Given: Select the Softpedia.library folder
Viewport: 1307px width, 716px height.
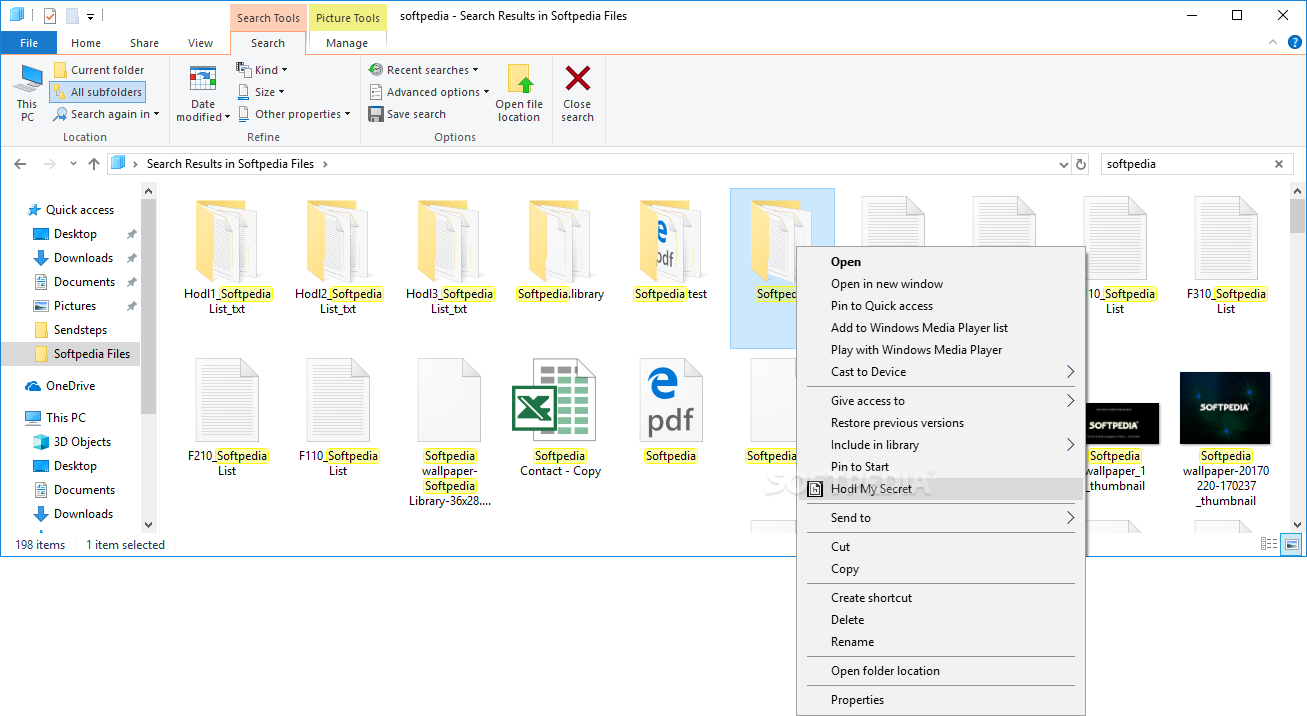Looking at the screenshot, I should tap(560, 249).
